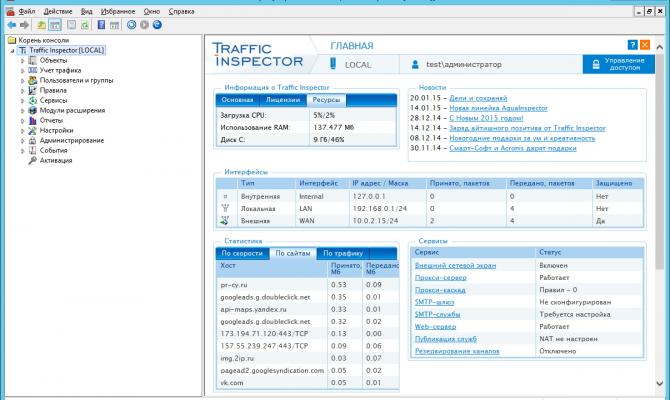Open the Web-сервер service link
Viewport: 670px width, 400px height.
coord(435,326)
